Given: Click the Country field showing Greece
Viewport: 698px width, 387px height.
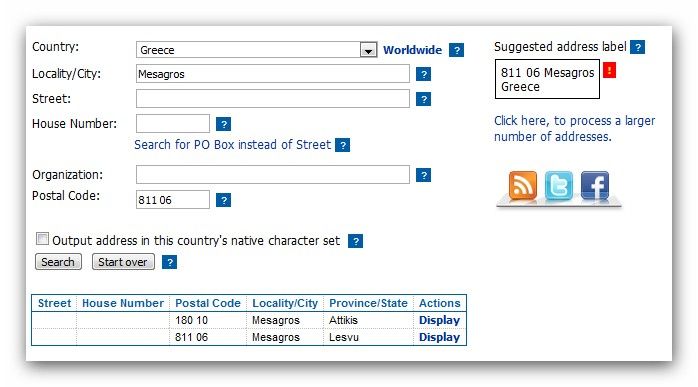Looking at the screenshot, I should pyautogui.click(x=256, y=50).
